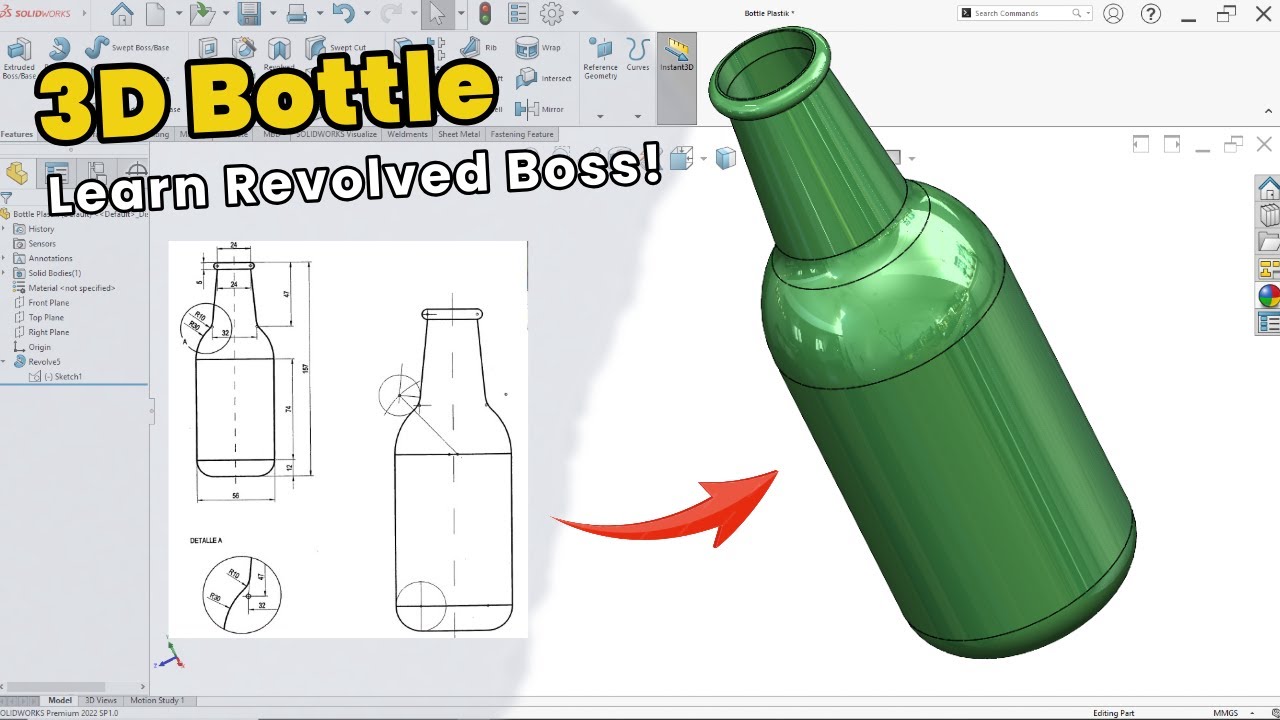Select the Swept Cut tool
1280x720 pixels.
[x=336, y=47]
